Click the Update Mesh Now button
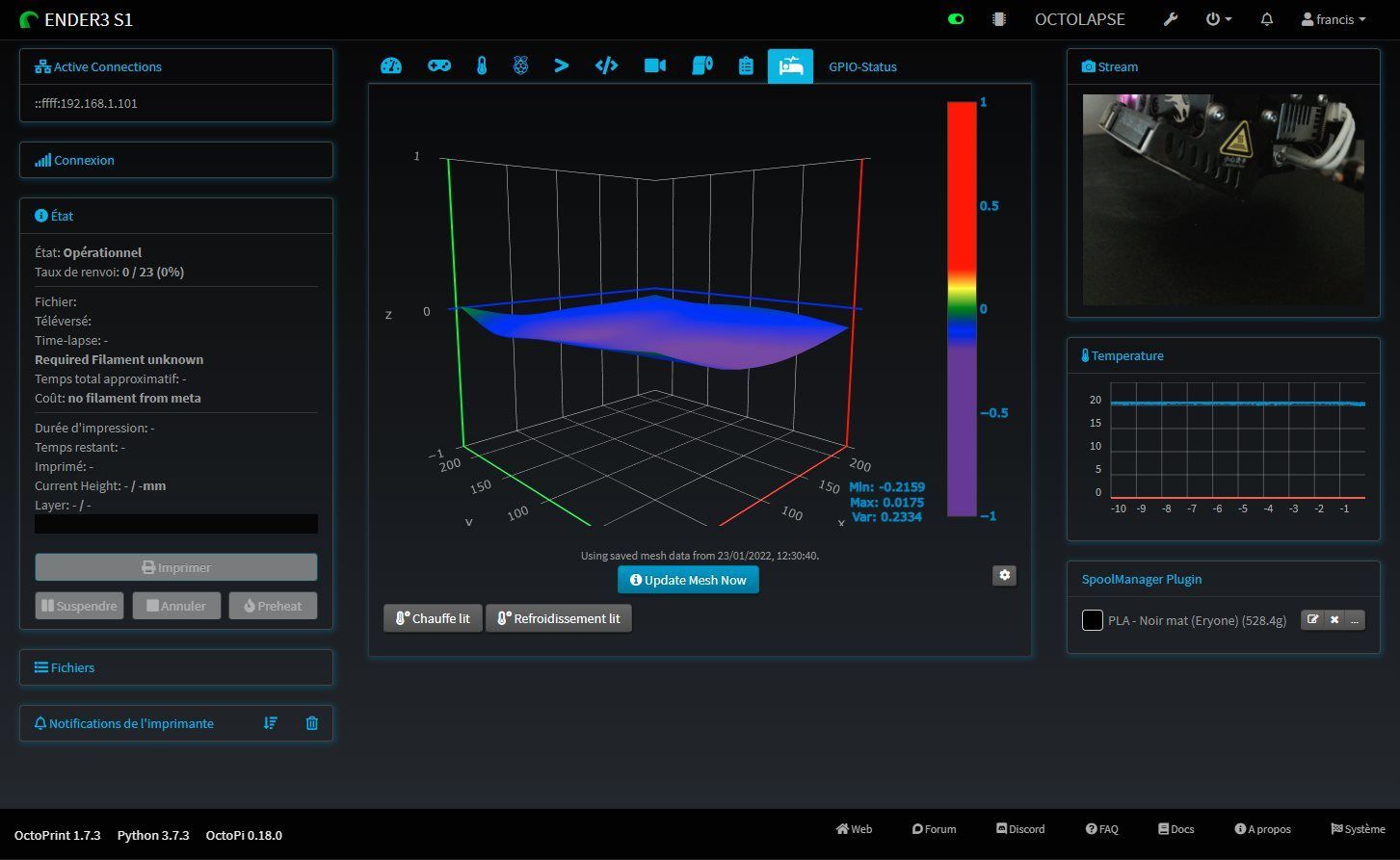The image size is (1400, 860). coord(688,580)
